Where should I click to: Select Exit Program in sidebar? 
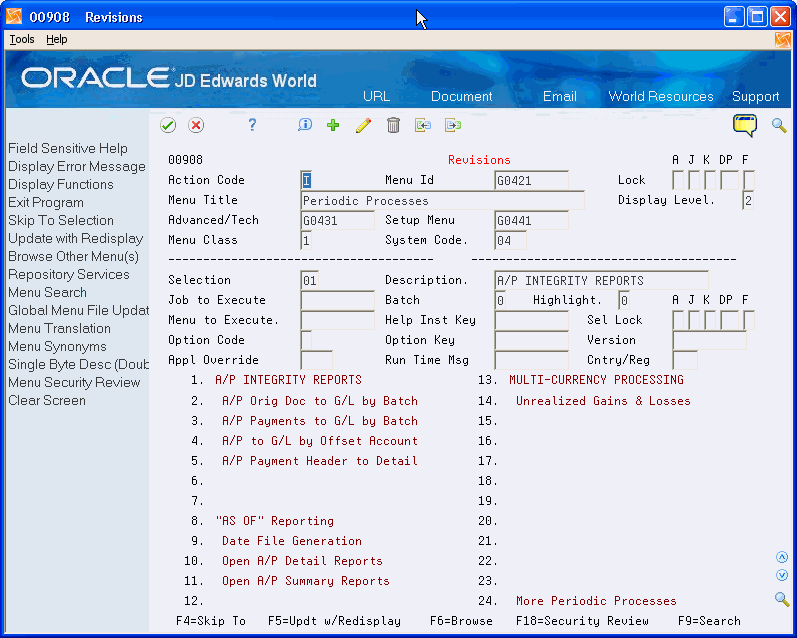tap(46, 202)
